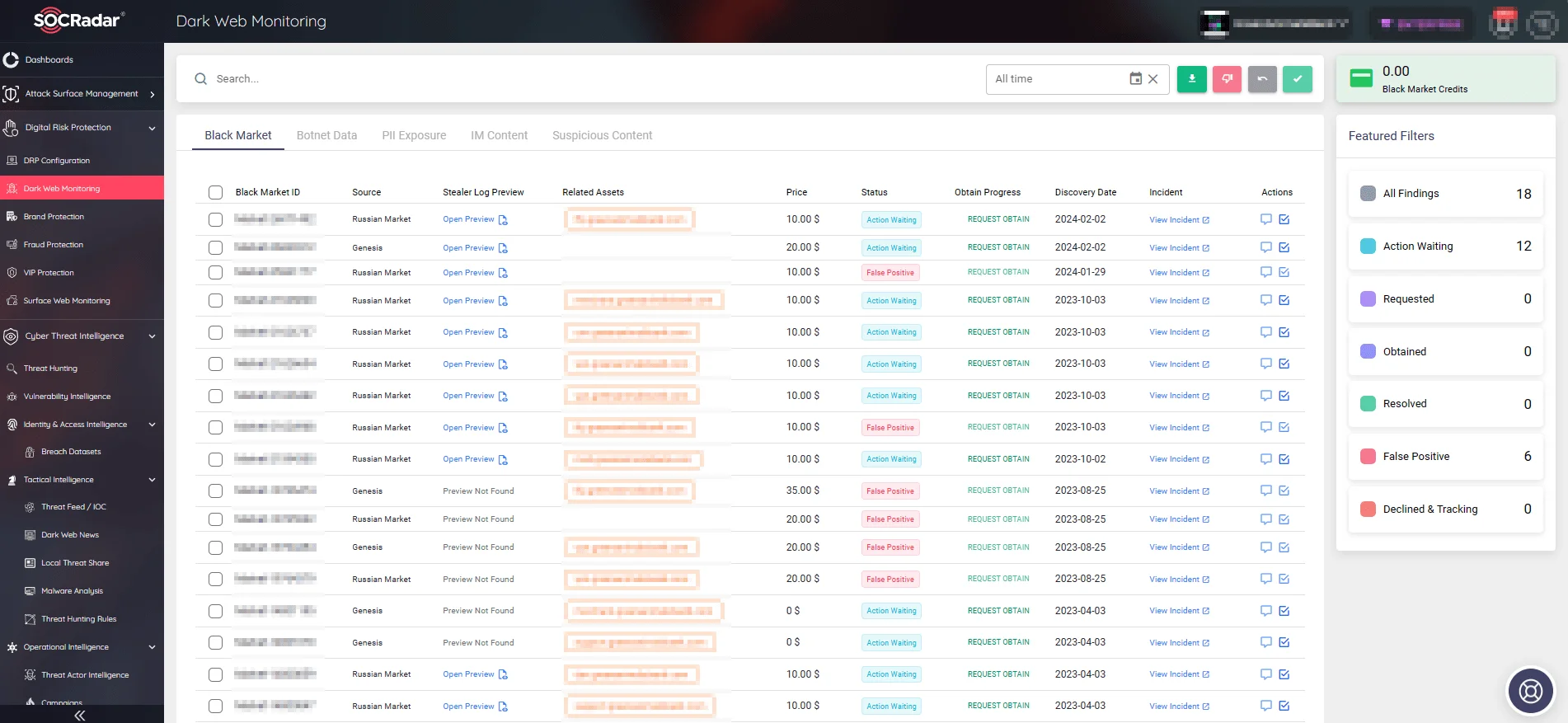Filter by Action Waiting findings
Viewport: 1568px width, 723px height.
pos(1445,246)
